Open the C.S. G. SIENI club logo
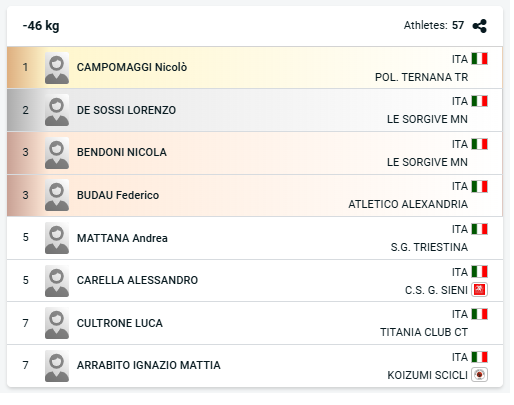This screenshot has width=514, height=405. [x=479, y=289]
